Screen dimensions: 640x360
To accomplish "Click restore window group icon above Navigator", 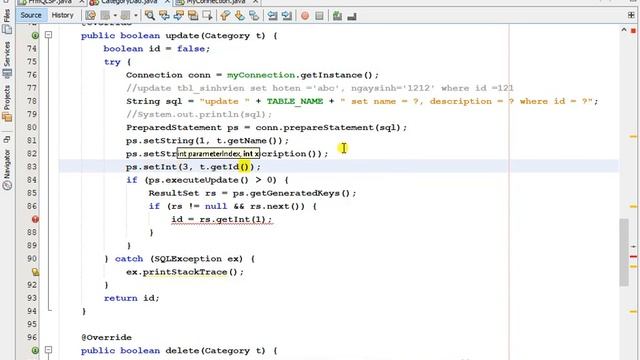I will point(7,140).
